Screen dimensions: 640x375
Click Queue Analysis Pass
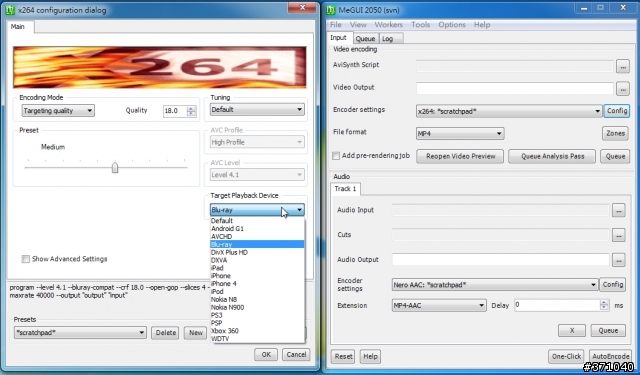coord(552,156)
